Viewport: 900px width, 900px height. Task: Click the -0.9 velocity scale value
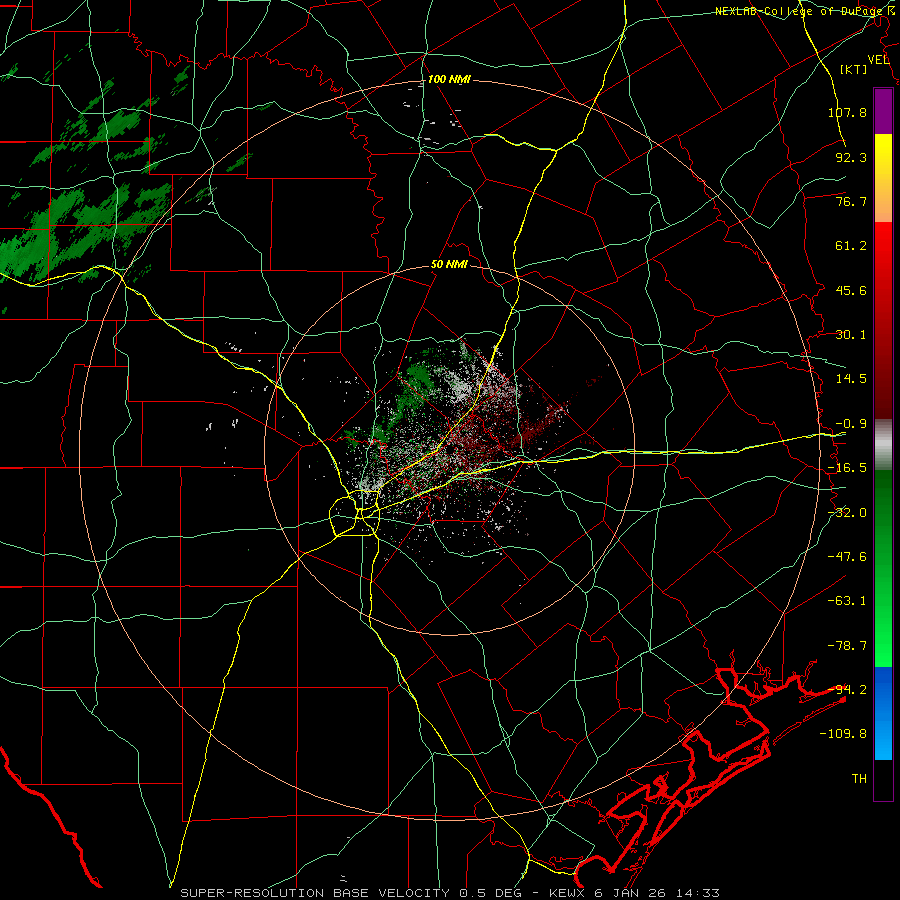click(x=851, y=424)
